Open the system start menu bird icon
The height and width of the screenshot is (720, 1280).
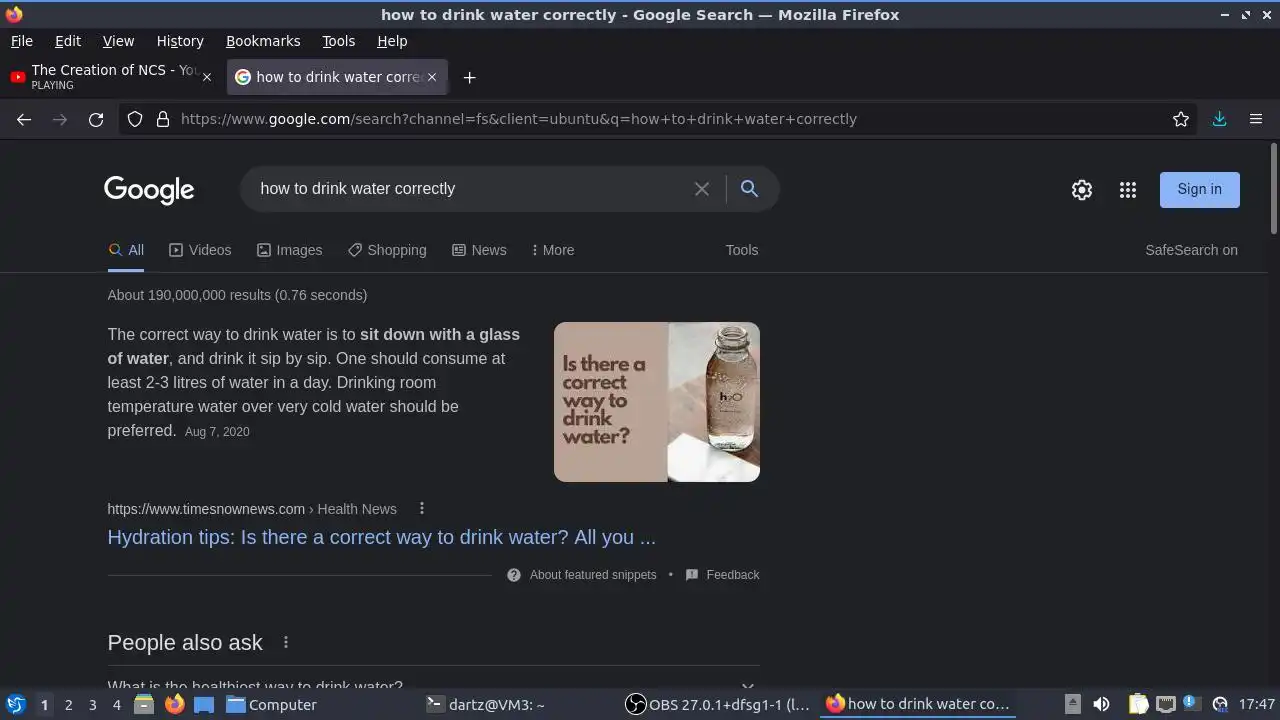(15, 705)
